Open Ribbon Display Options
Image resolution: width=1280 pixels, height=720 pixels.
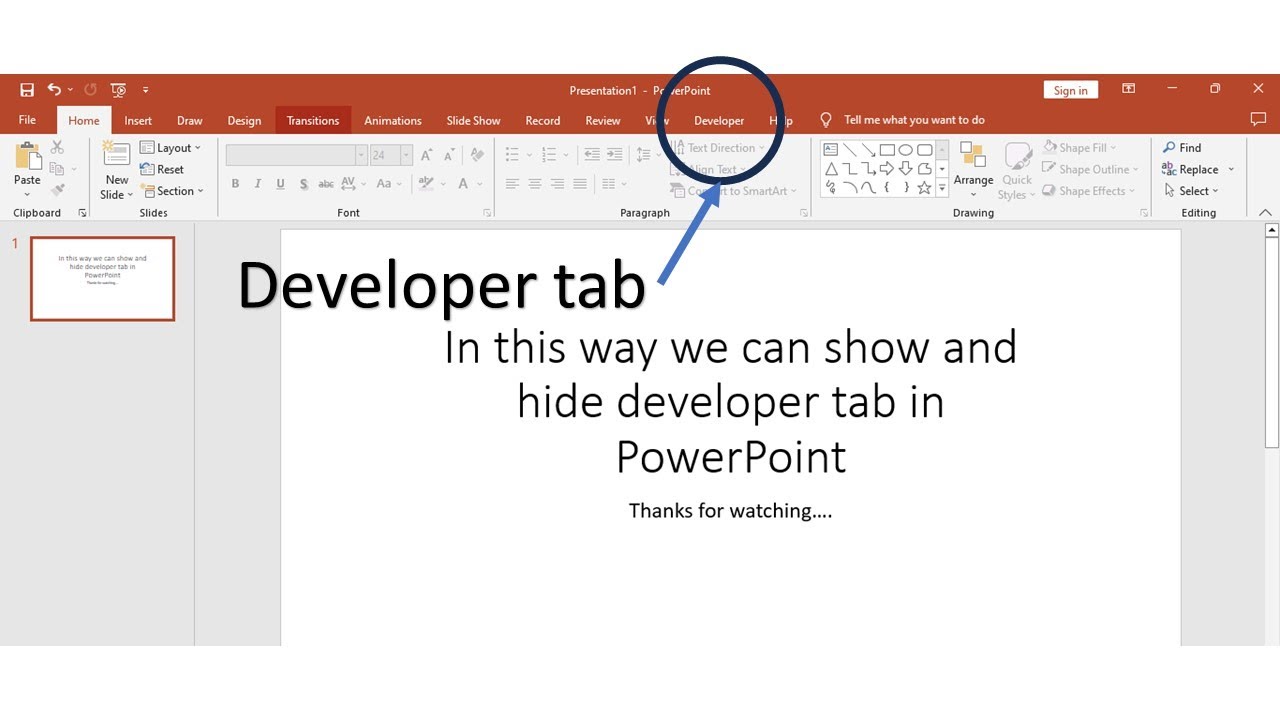point(1129,89)
